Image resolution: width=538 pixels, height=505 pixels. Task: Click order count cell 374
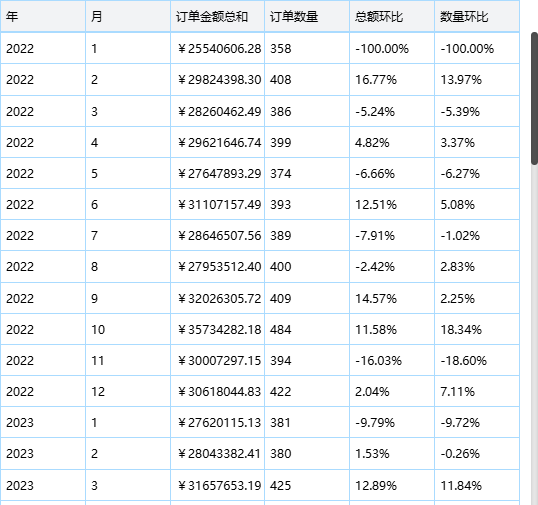(x=307, y=174)
